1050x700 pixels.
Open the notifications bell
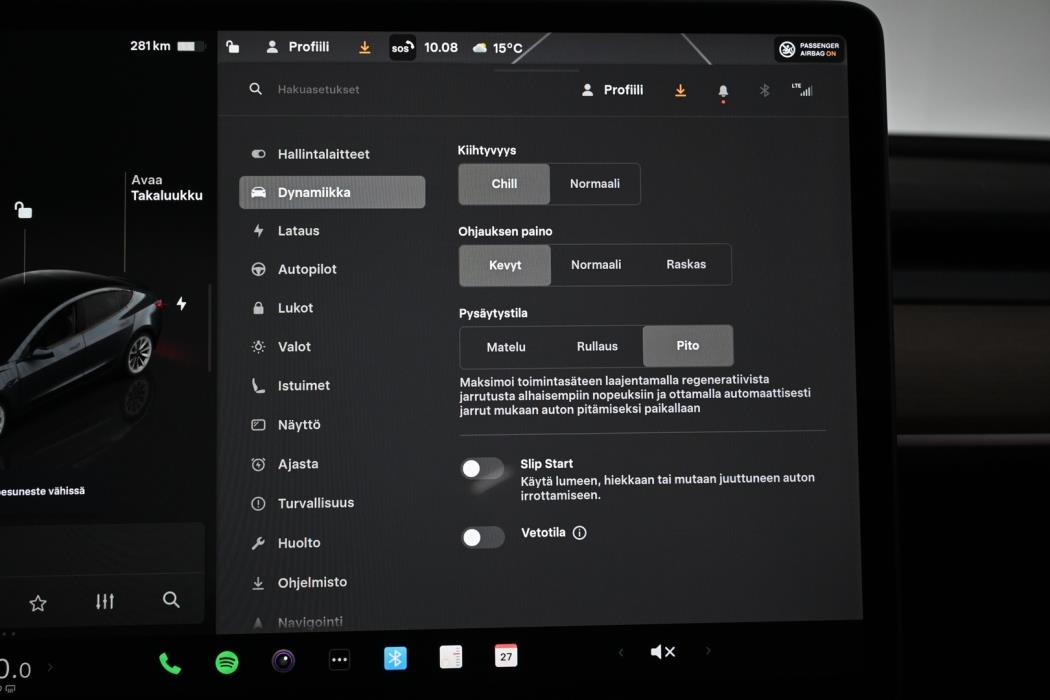click(x=723, y=90)
